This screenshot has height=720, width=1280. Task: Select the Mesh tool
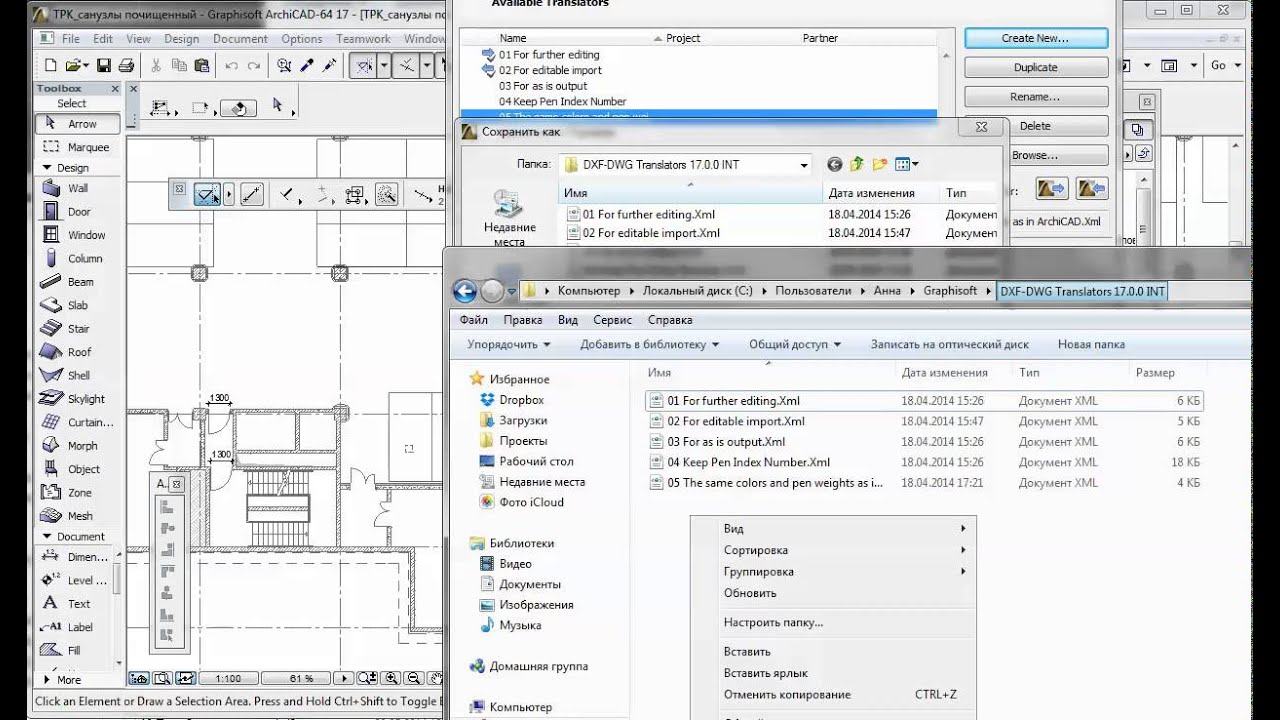pyautogui.click(x=78, y=516)
